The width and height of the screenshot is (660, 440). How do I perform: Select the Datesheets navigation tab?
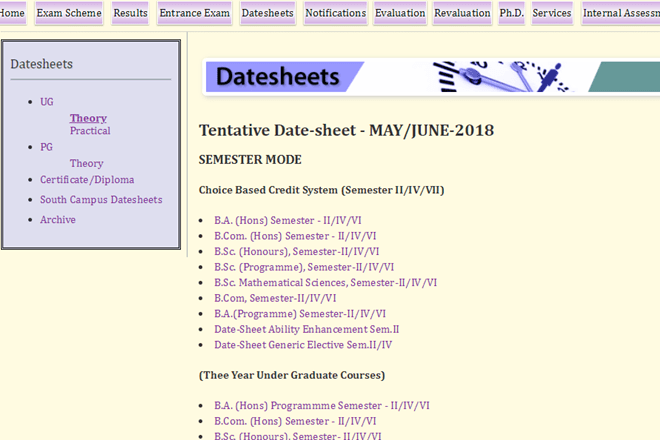267,13
